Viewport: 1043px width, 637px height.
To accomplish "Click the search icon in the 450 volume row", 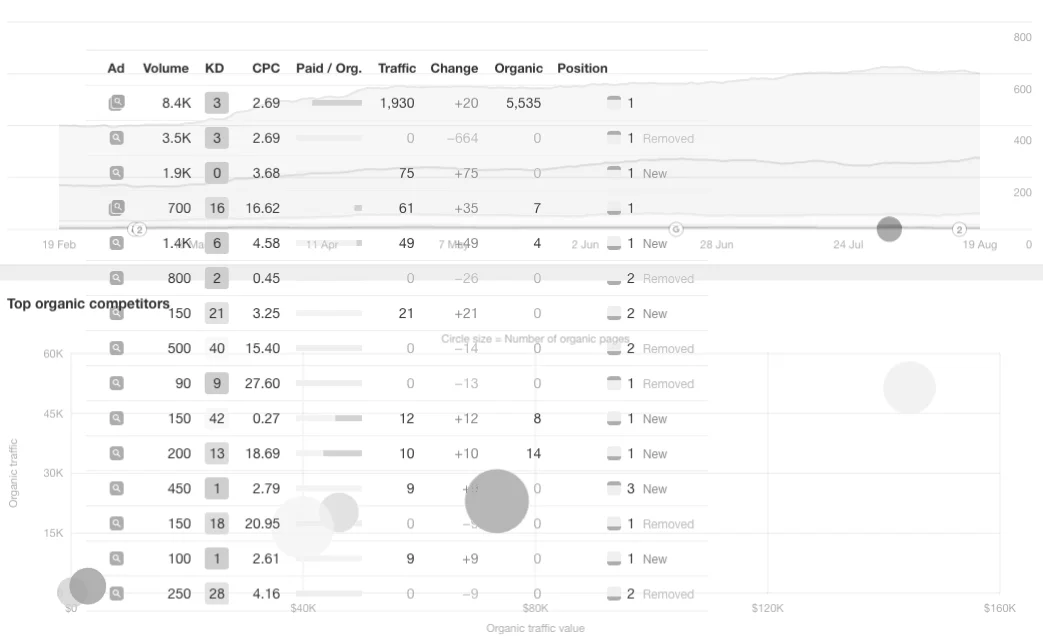I will click(x=116, y=488).
